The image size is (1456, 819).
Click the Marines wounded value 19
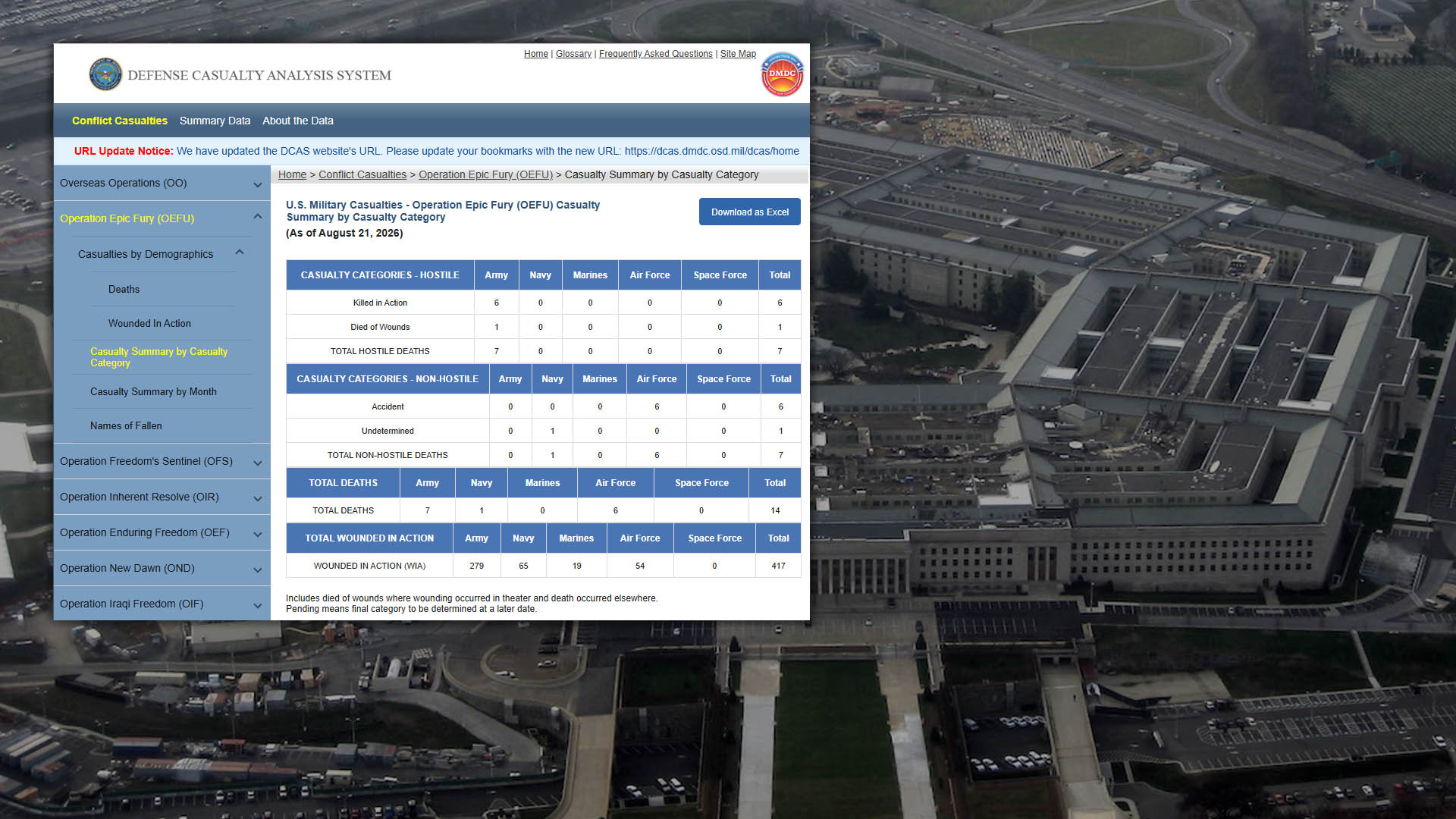click(576, 566)
